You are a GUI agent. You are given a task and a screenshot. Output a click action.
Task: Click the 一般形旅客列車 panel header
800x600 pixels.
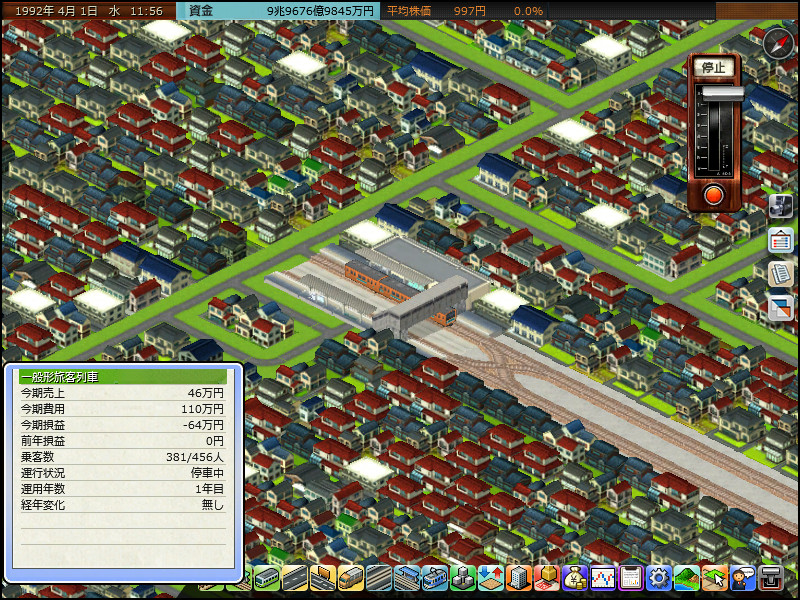click(123, 377)
